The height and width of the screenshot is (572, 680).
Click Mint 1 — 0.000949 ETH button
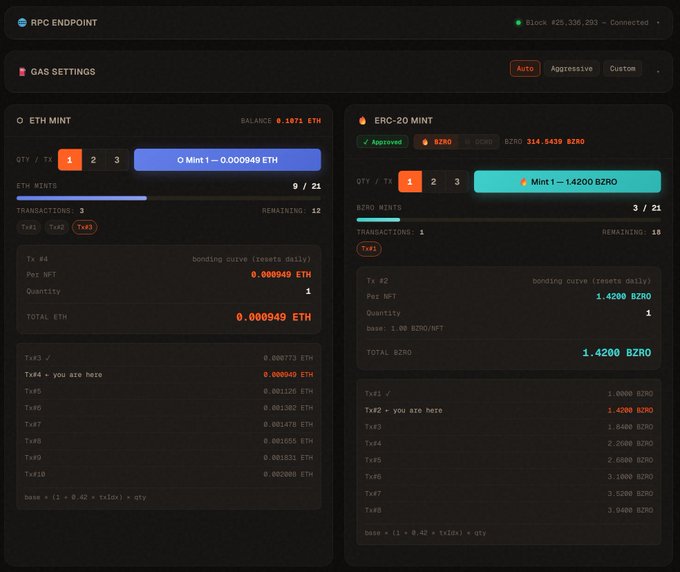[227, 160]
